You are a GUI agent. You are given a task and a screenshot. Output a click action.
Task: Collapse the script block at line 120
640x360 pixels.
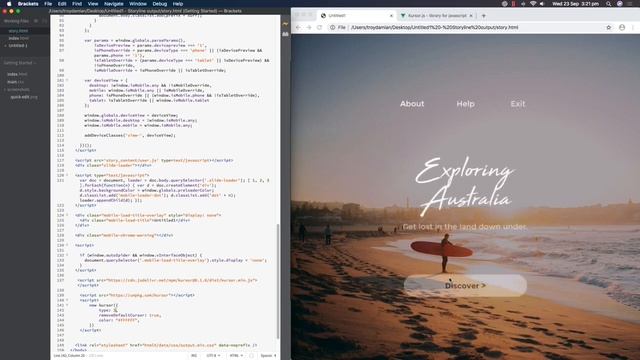(67, 175)
